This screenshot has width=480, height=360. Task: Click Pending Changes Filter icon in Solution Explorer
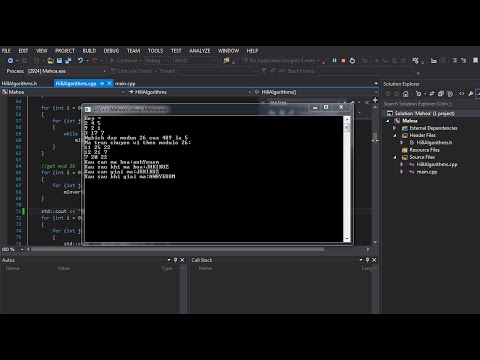(x=419, y=94)
